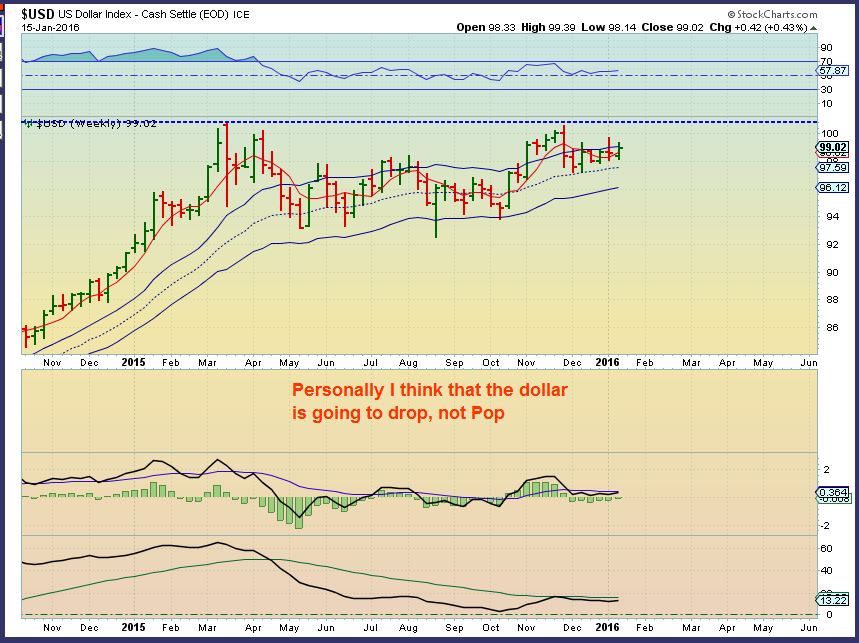Click the 2016 year label on price chart axis
The width and height of the screenshot is (859, 643).
[x=607, y=362]
